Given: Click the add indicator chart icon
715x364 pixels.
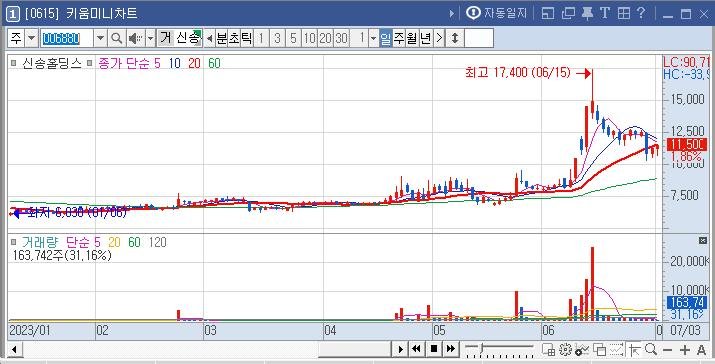Looking at the screenshot, I should click(581, 349).
